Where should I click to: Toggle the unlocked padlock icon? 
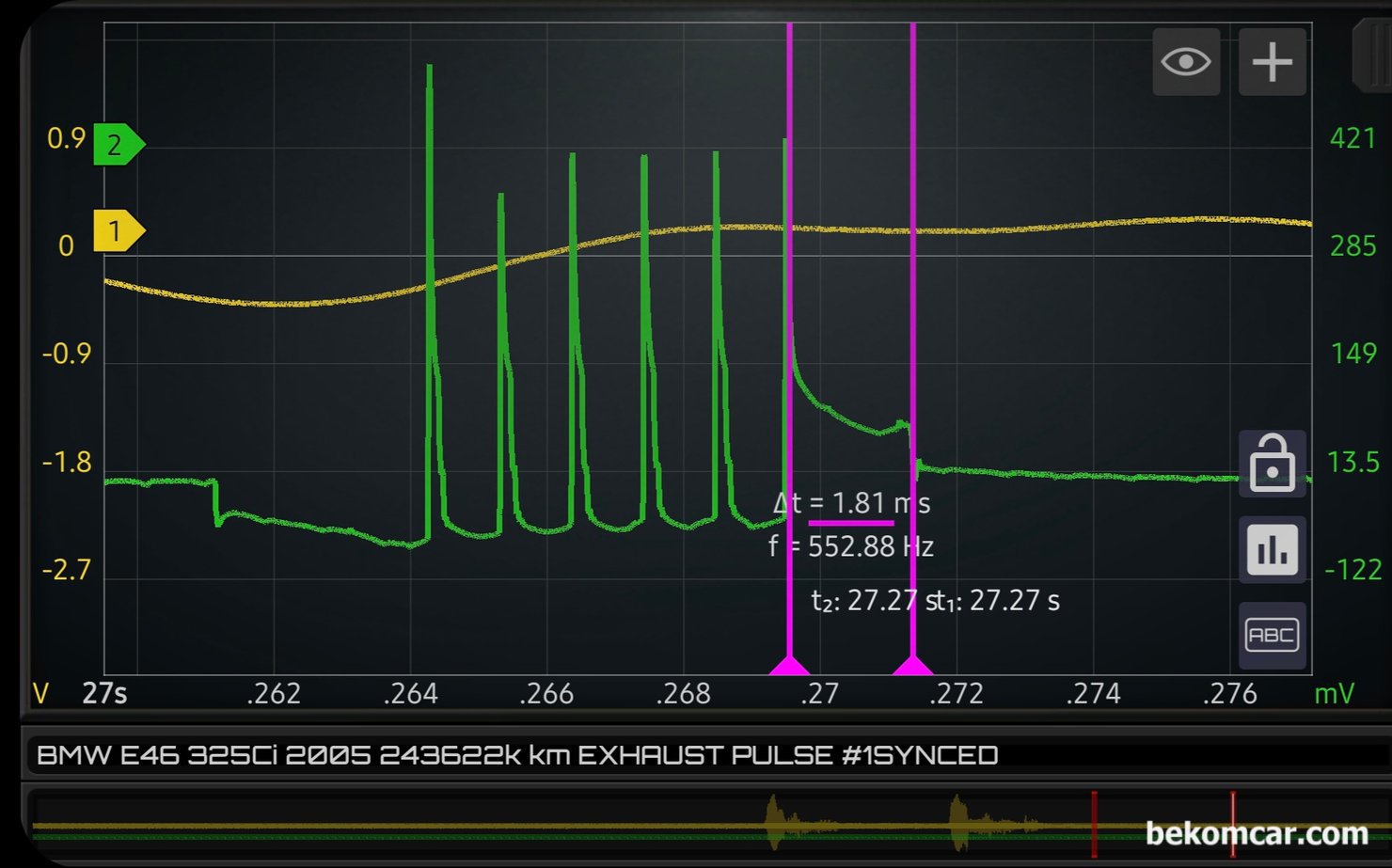[x=1272, y=464]
